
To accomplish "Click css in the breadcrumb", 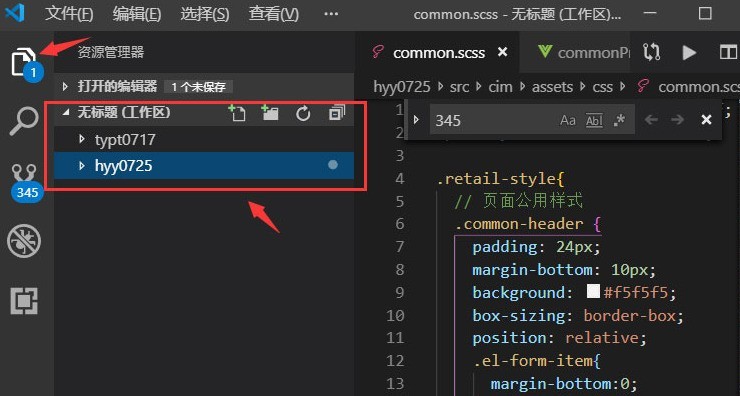I will [602, 87].
